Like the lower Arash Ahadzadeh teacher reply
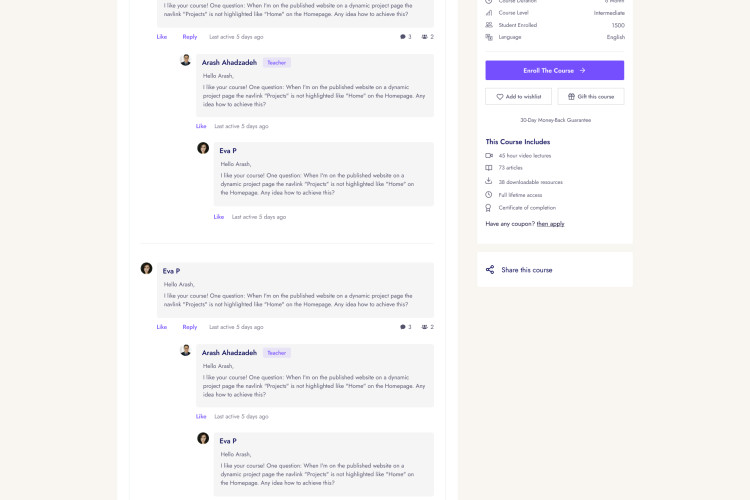The width and height of the screenshot is (750, 500). 201,416
